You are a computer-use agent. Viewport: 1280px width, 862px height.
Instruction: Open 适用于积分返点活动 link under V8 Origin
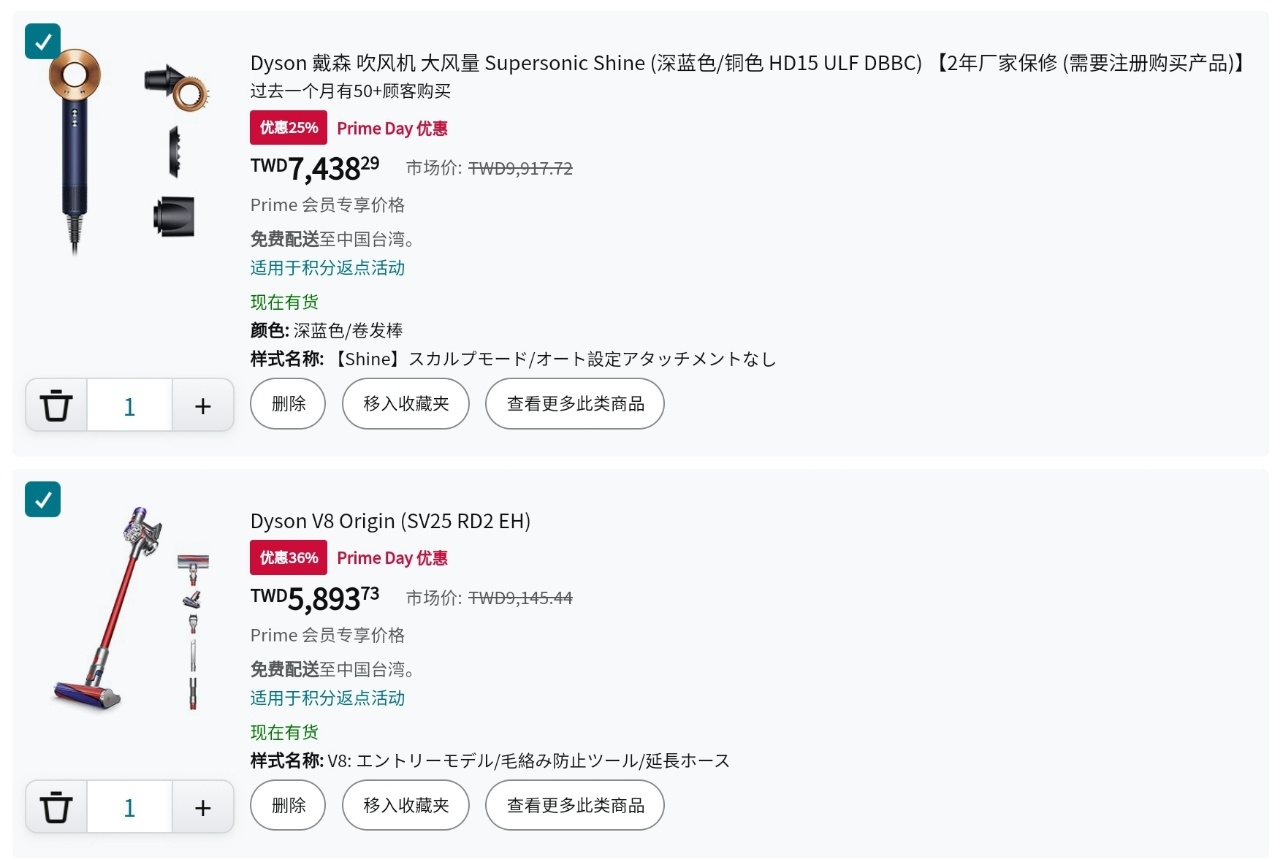pos(327,698)
